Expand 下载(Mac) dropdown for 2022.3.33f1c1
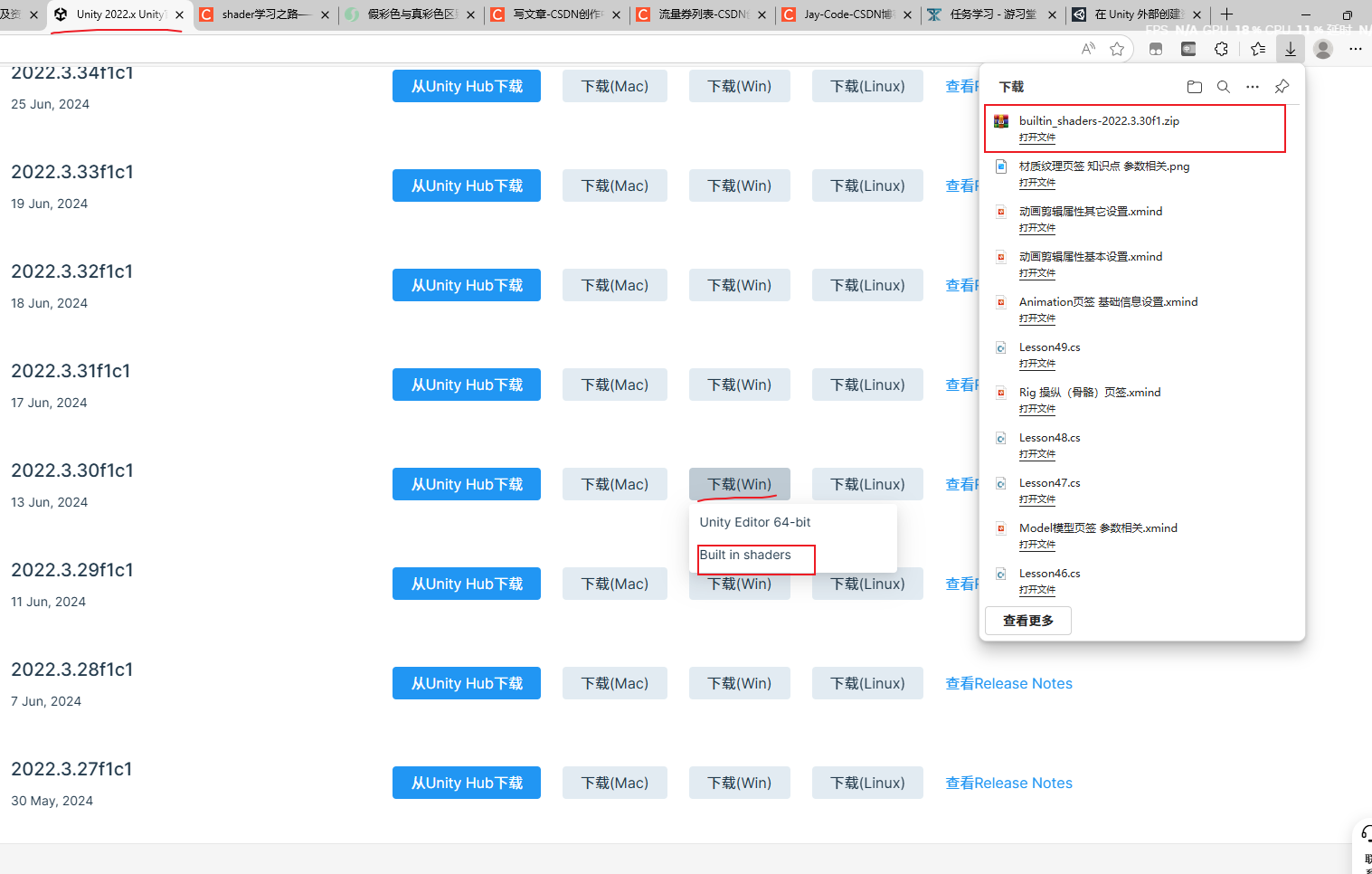This screenshot has width=1372, height=874. tap(615, 185)
